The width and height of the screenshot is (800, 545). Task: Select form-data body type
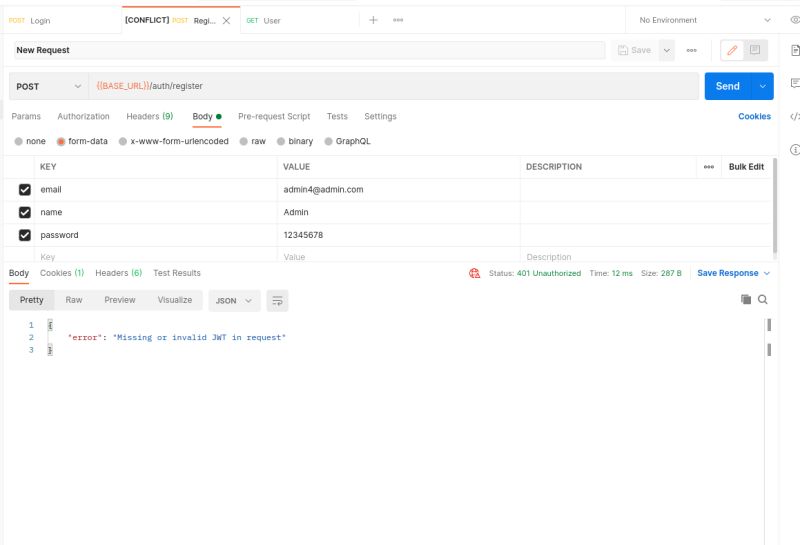61,141
